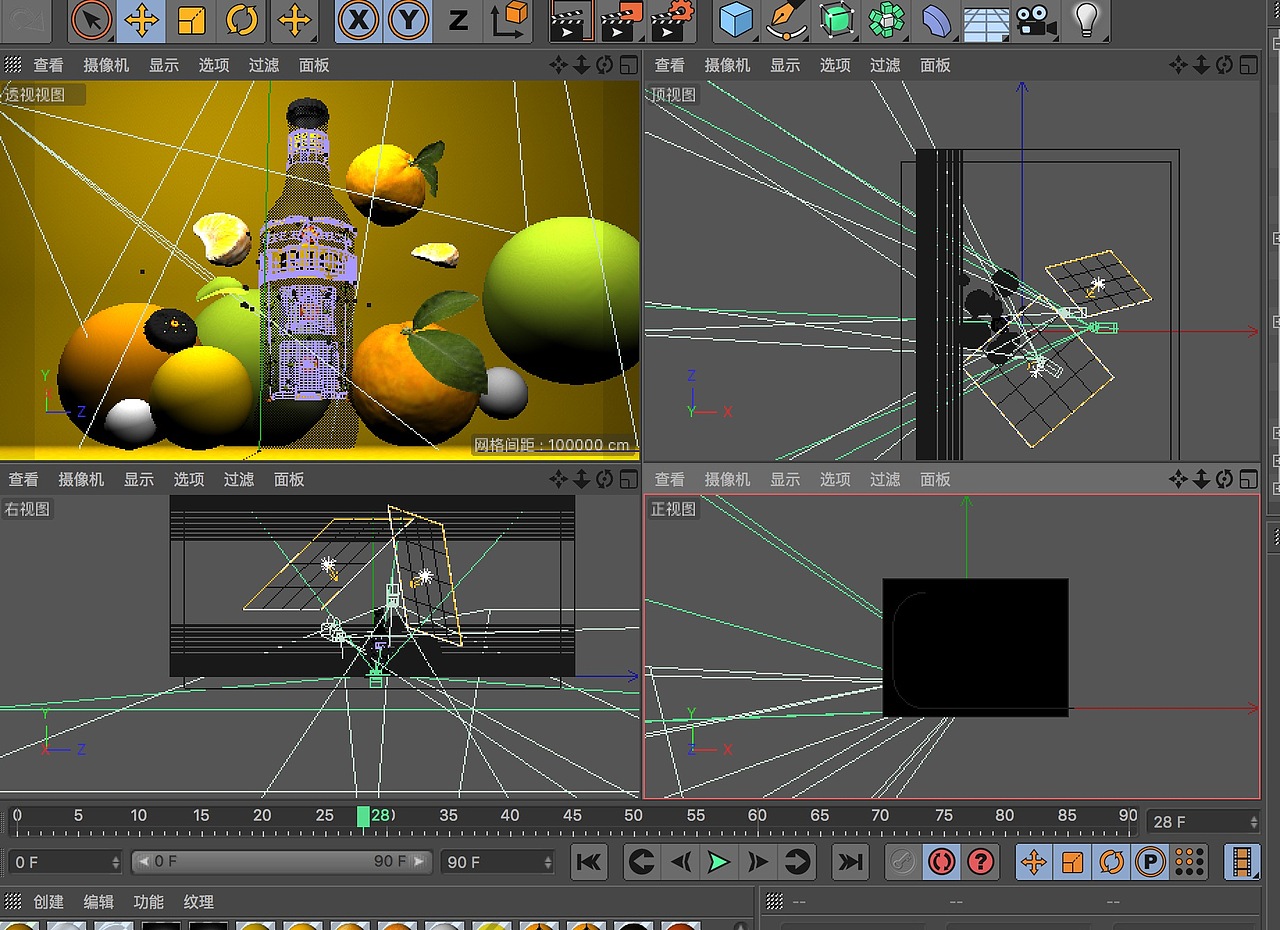Add a light bulb object

tap(1086, 20)
